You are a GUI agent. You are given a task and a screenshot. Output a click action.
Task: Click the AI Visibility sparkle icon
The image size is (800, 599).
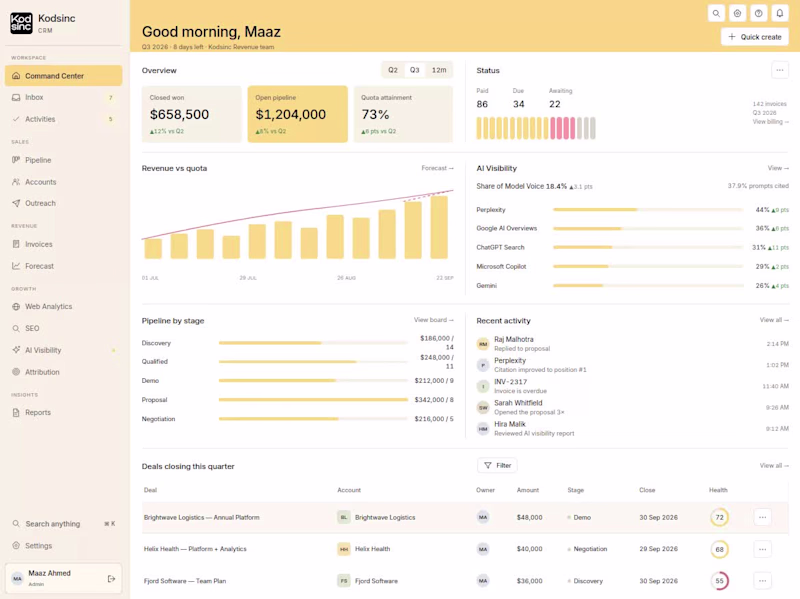[x=16, y=350]
